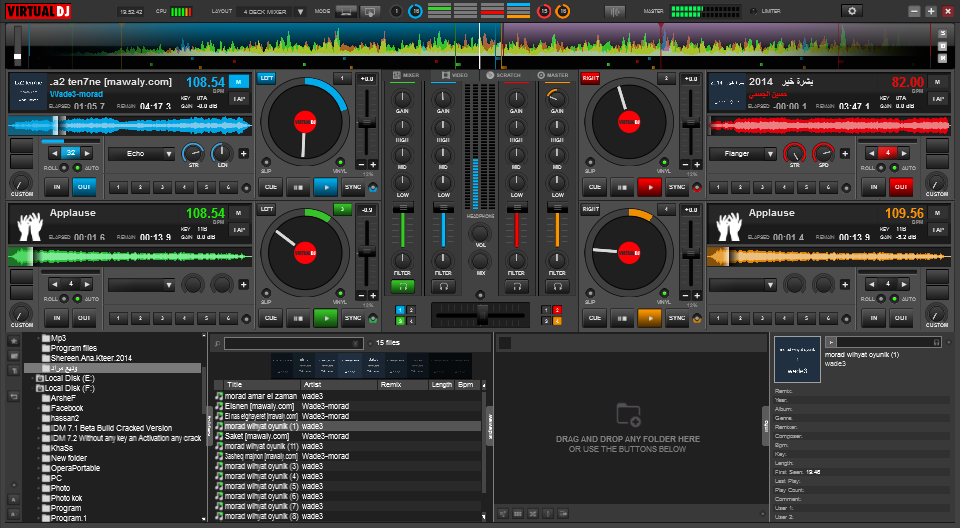
Task: Click deck 1 pitch plus button
Action: [x=373, y=165]
